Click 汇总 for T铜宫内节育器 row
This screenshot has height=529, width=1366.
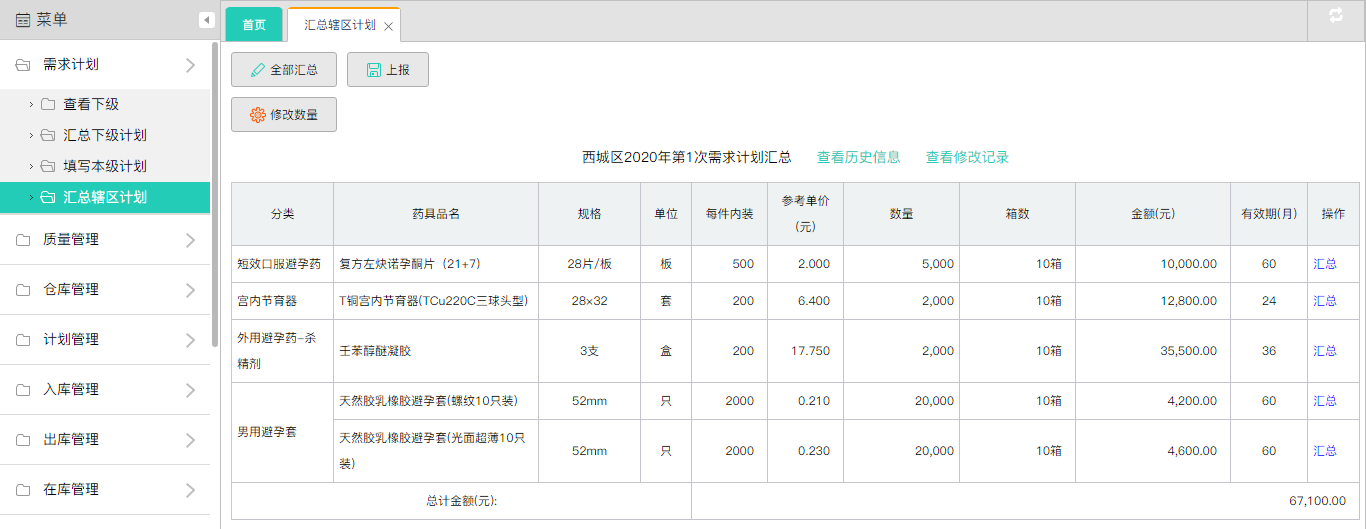[1325, 301]
